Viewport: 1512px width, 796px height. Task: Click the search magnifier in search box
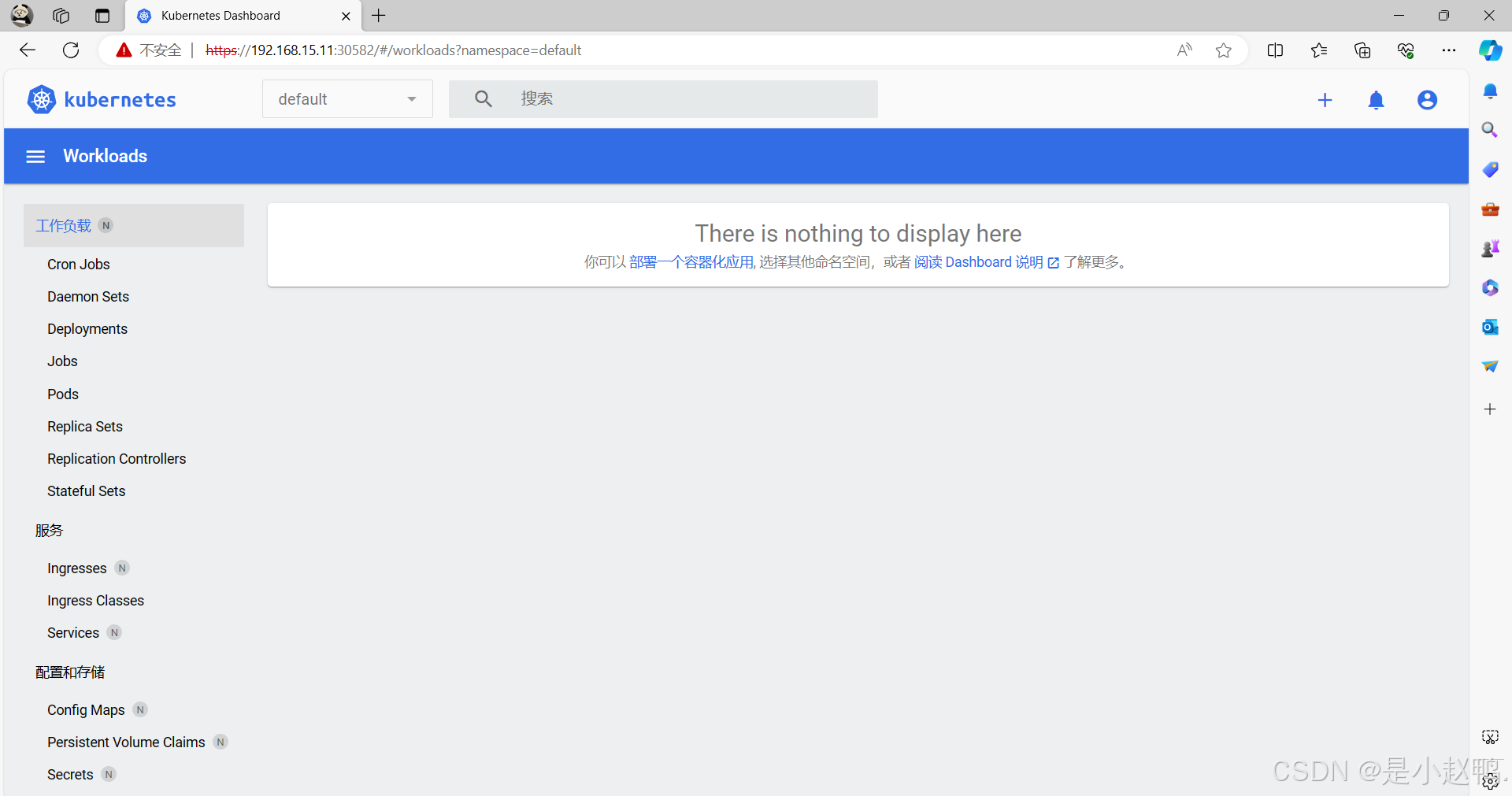[x=484, y=99]
